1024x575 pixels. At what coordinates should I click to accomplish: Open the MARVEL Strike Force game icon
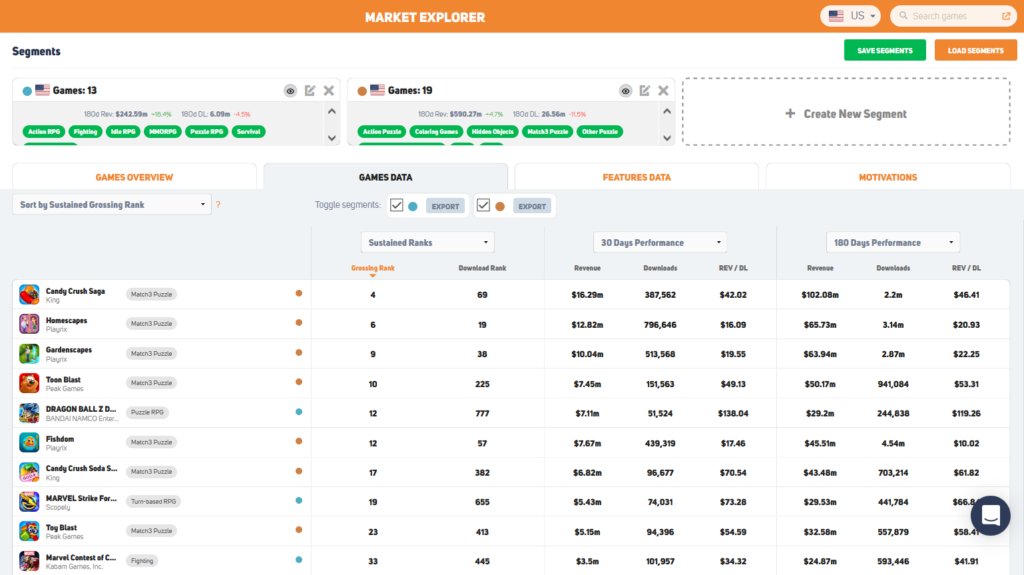point(29,501)
